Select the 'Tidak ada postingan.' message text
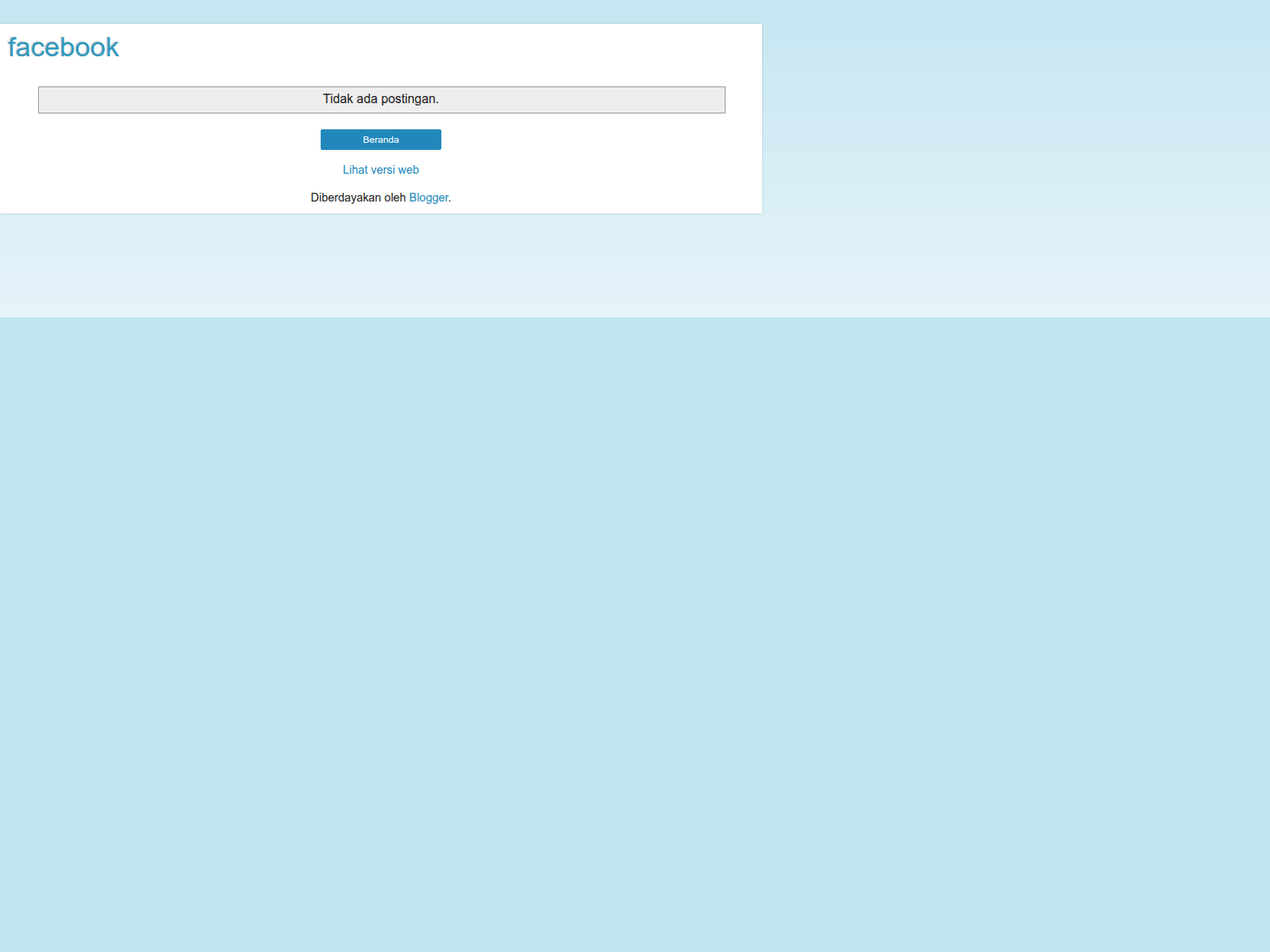 381,99
